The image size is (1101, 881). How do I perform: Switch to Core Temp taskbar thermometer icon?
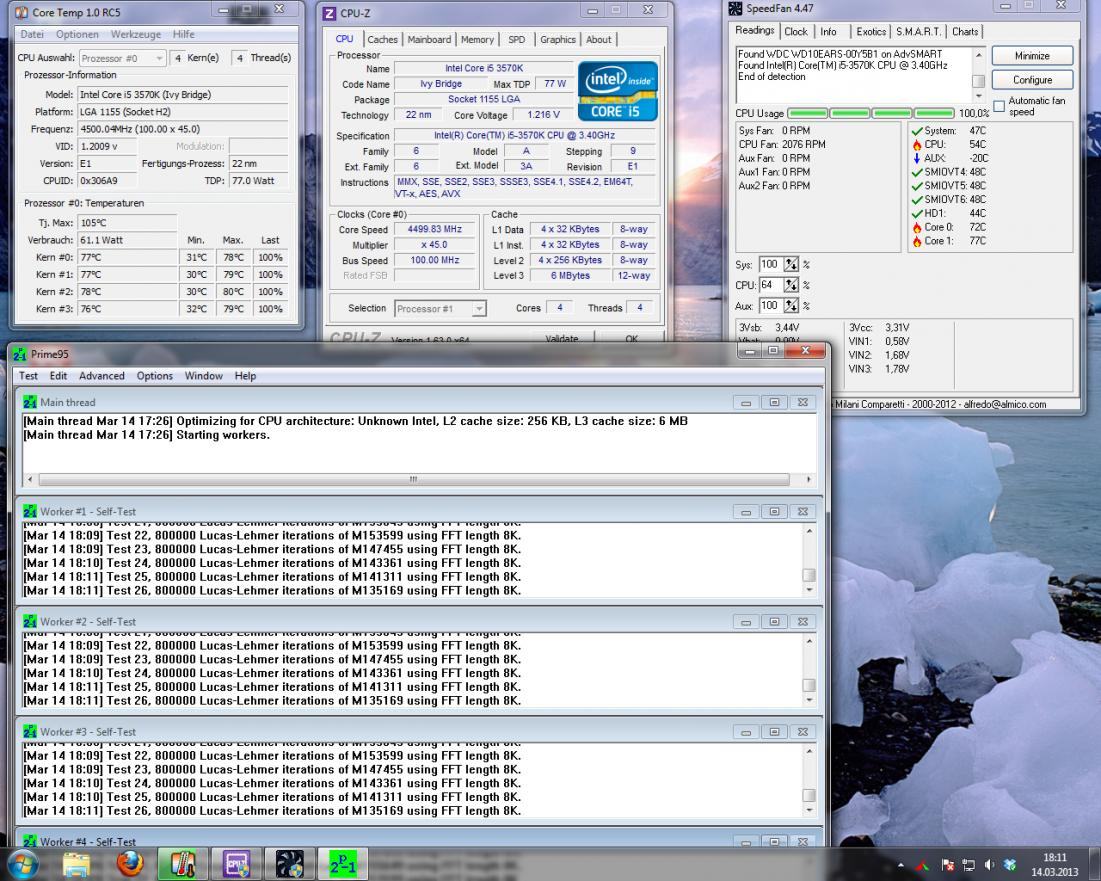pyautogui.click(x=182, y=864)
